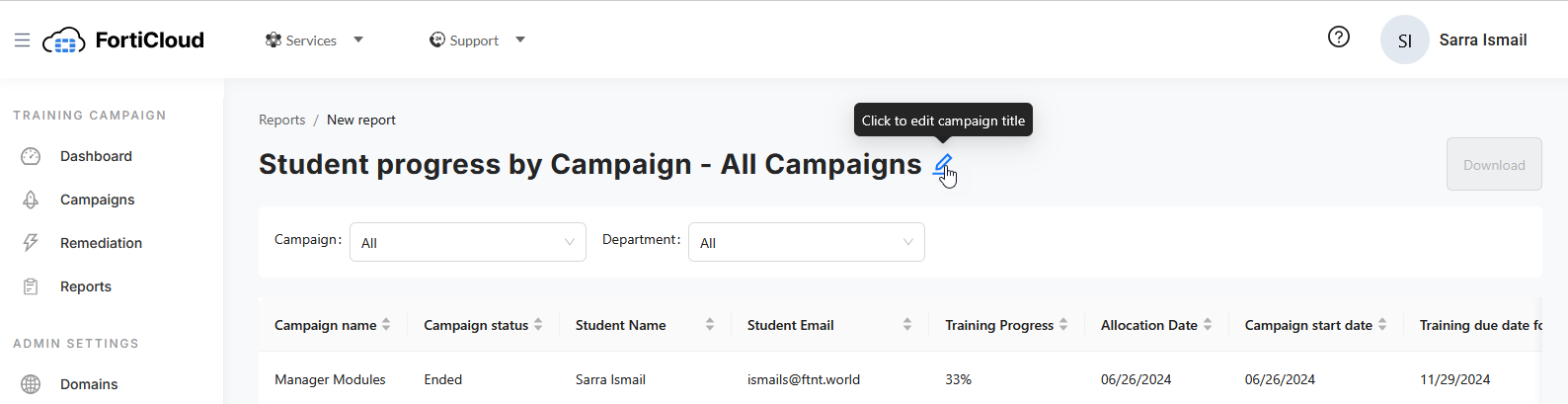Go to Reports breadcrumb link

point(281,120)
